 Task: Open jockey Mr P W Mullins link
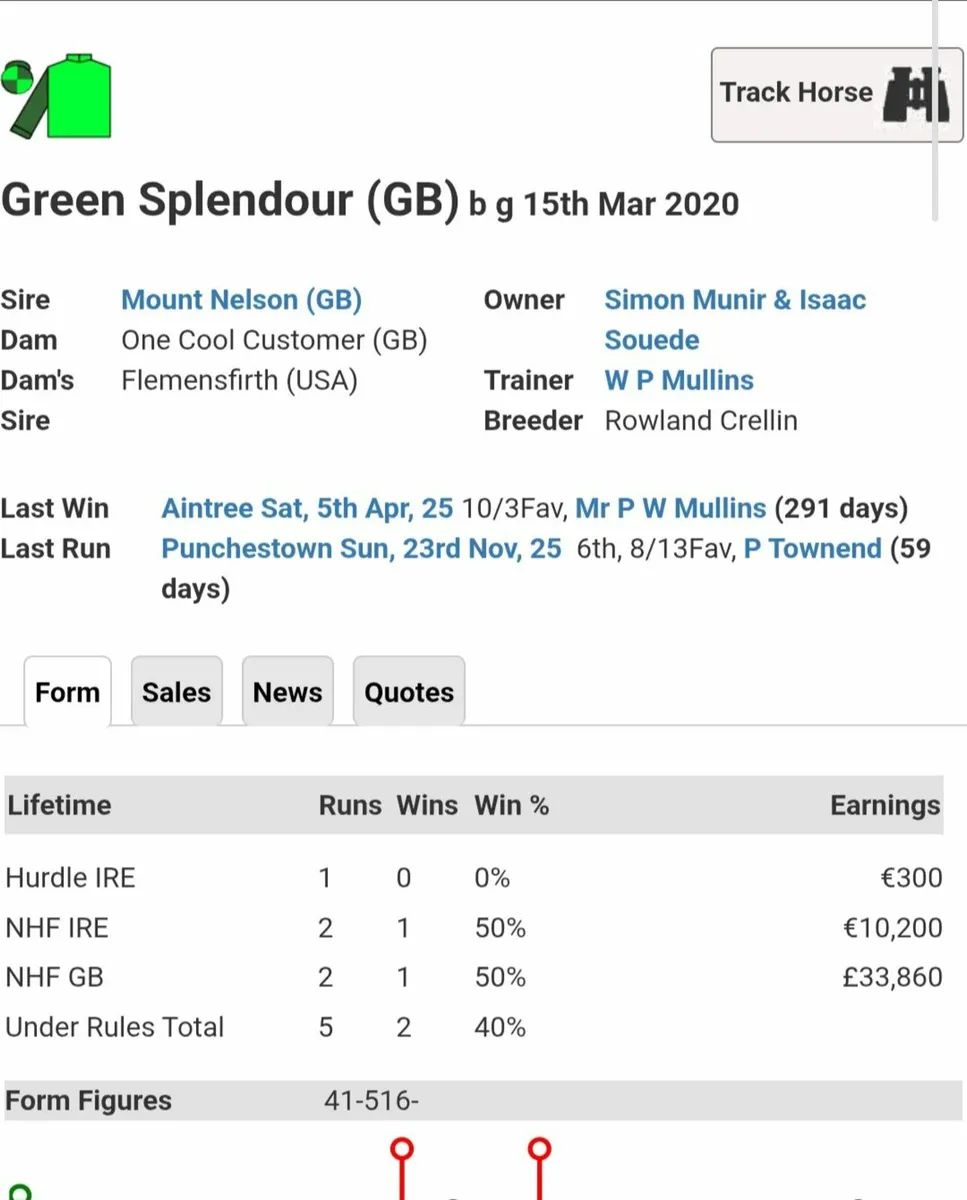tap(670, 509)
